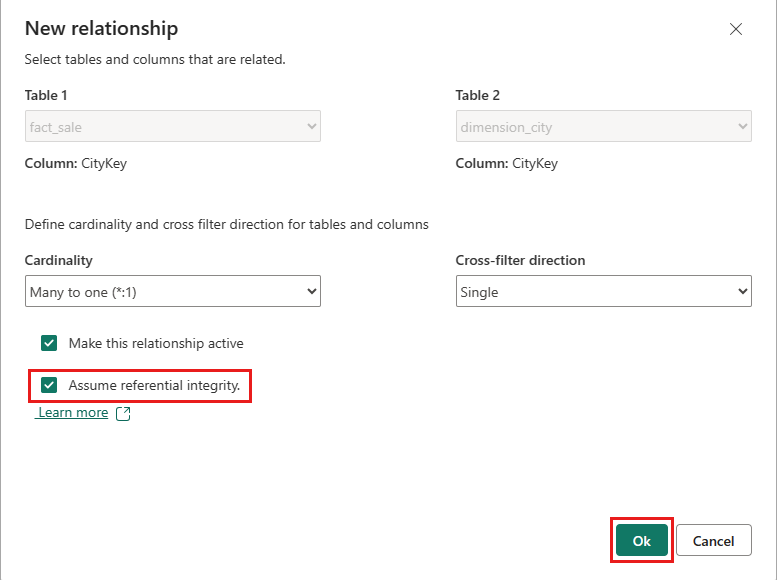777x580 pixels.
Task: Open the Cardinality 'Many to one (*:1)' dropdown
Action: tap(172, 292)
